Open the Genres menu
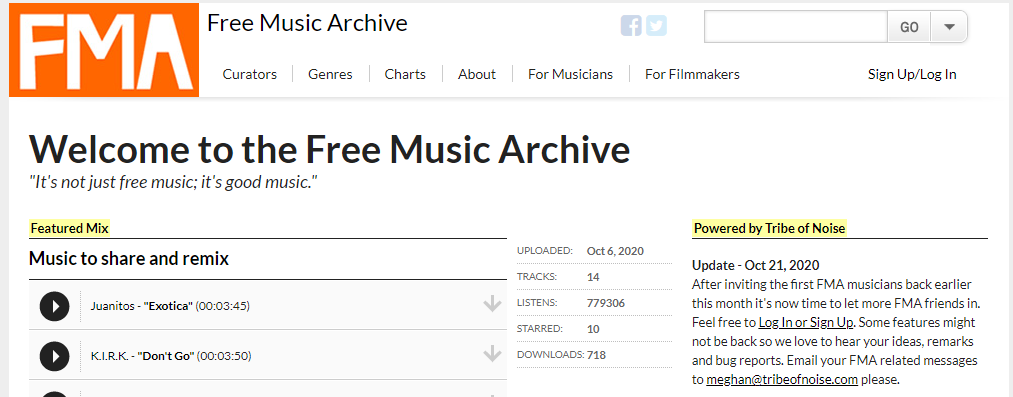 click(330, 74)
